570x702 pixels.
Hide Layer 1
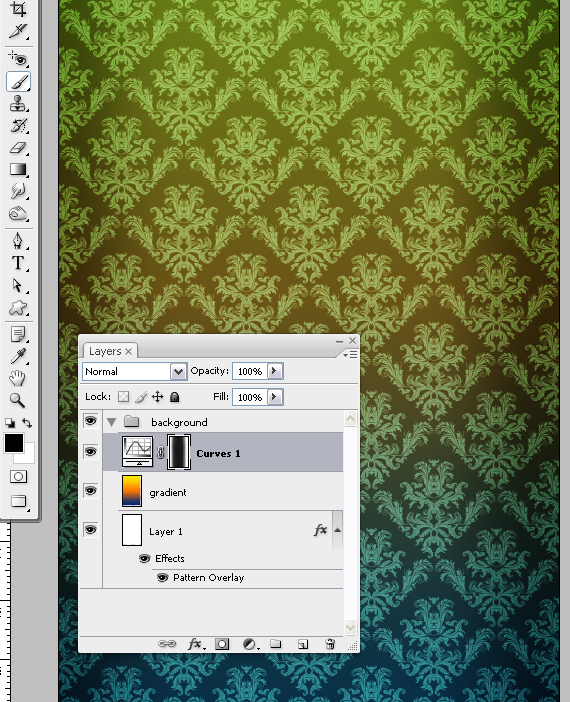[x=90, y=530]
